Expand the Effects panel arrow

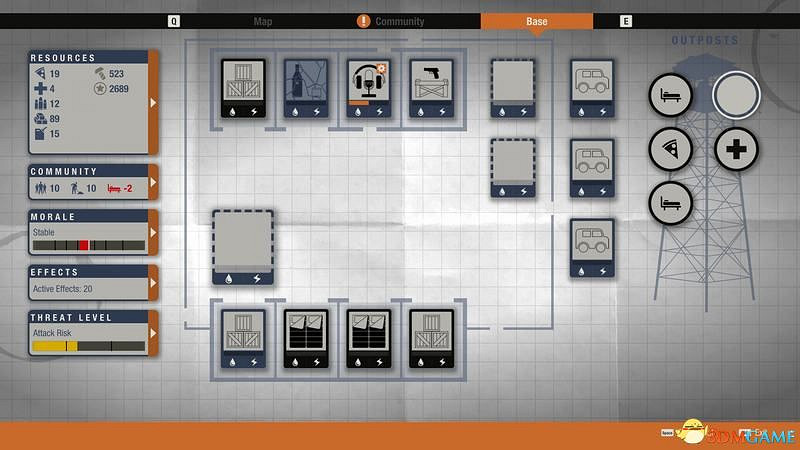(x=153, y=283)
